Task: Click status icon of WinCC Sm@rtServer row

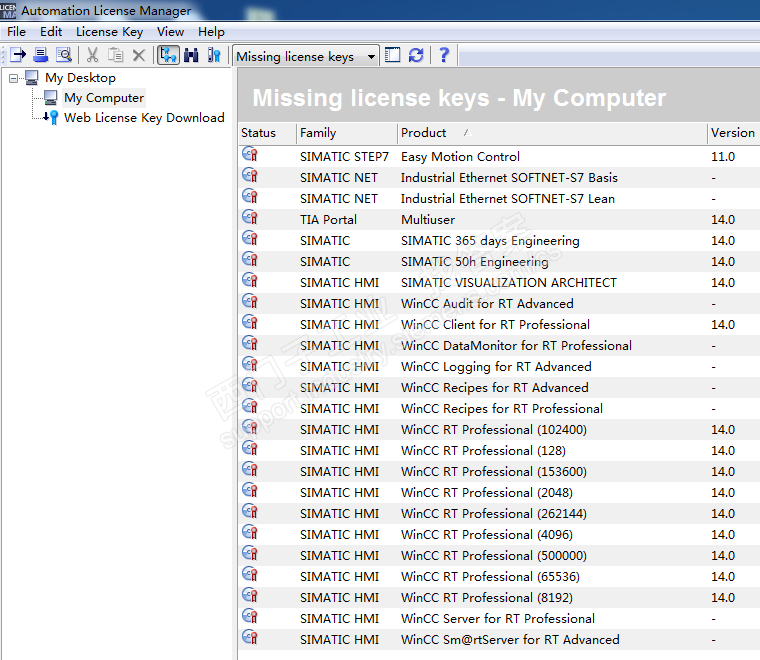Action: point(250,638)
